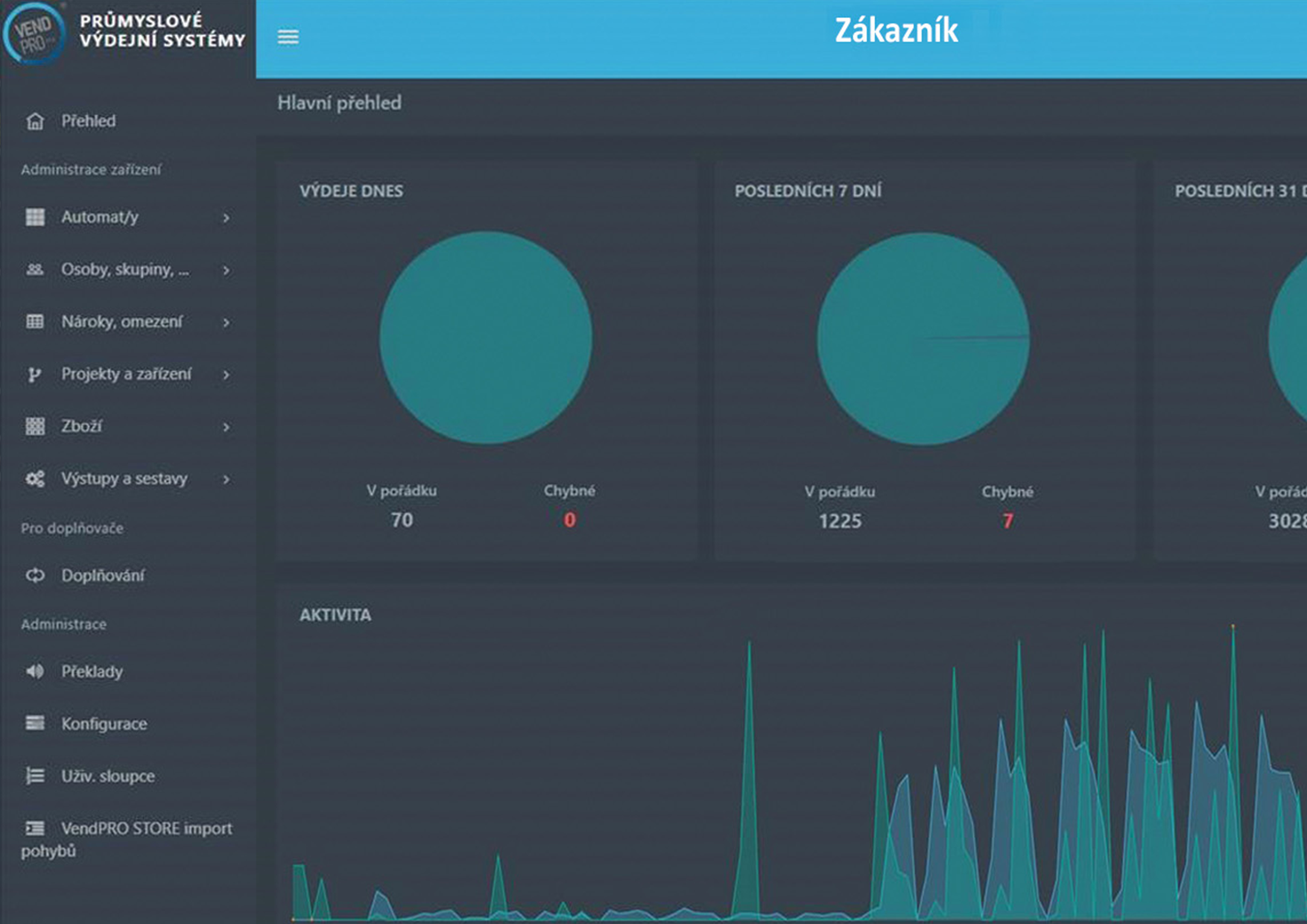Click the people icon for Osoby, skupiny

tap(35, 270)
